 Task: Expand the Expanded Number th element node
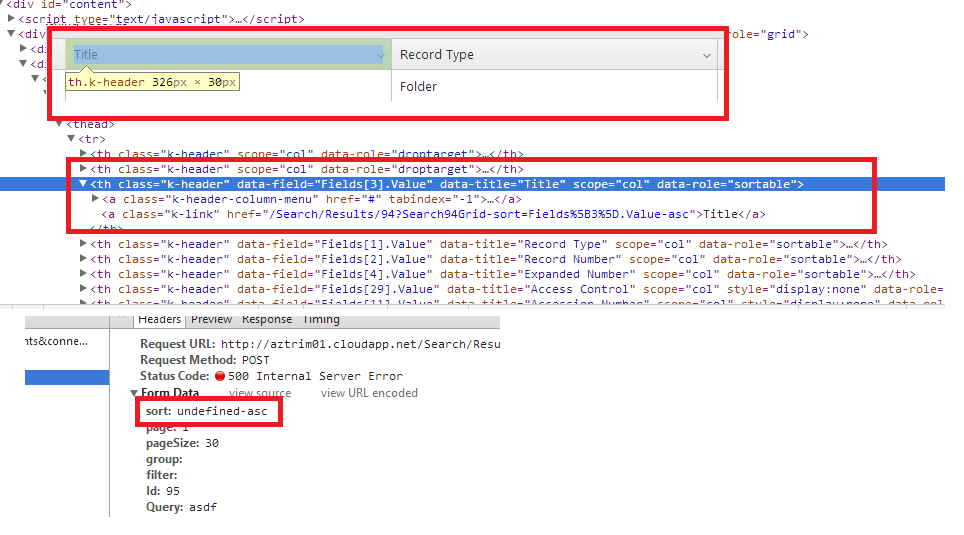coord(83,274)
